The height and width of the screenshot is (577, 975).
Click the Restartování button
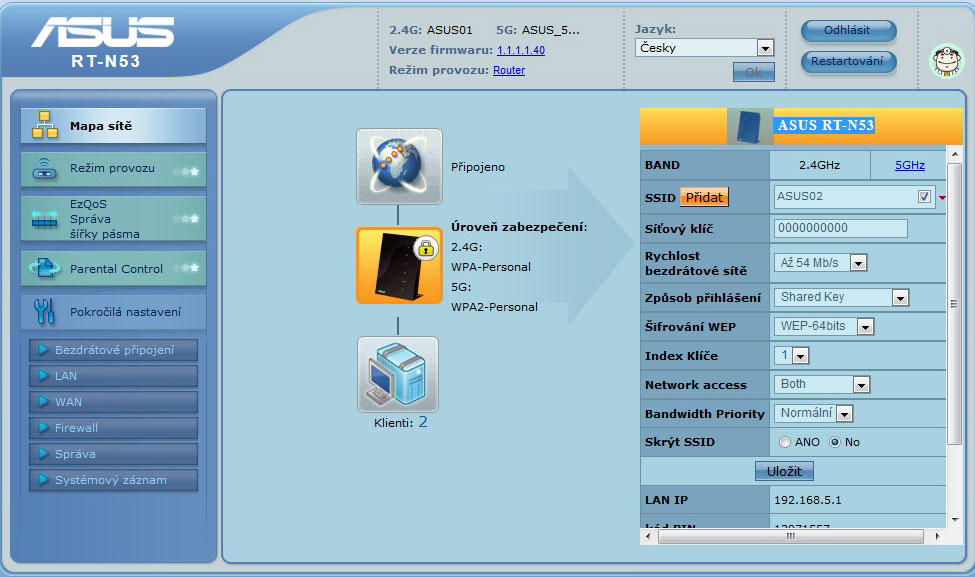(848, 62)
